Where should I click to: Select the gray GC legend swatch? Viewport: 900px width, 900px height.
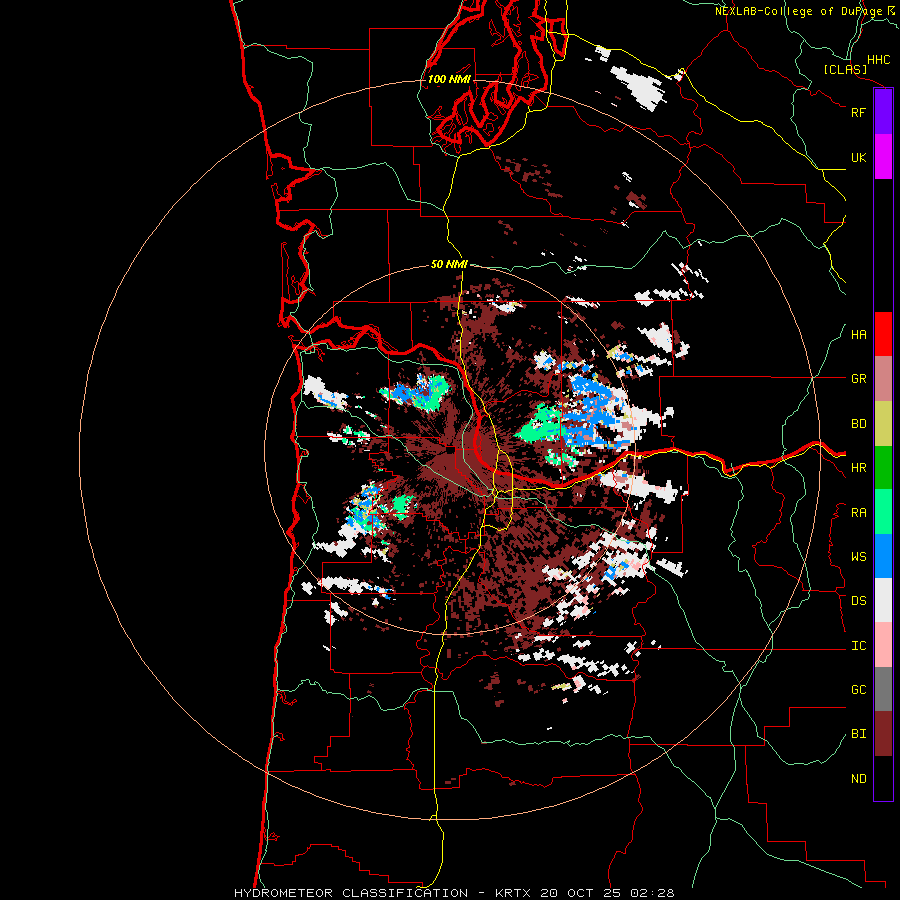click(883, 689)
